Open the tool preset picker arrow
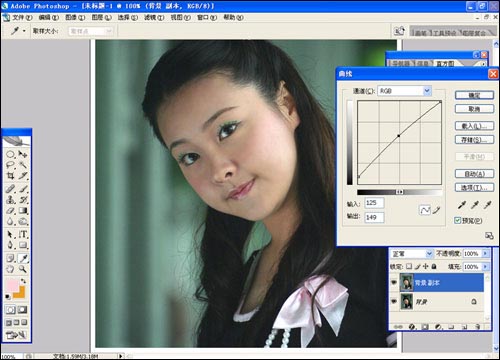This screenshot has height=360, width=500. tap(24, 31)
